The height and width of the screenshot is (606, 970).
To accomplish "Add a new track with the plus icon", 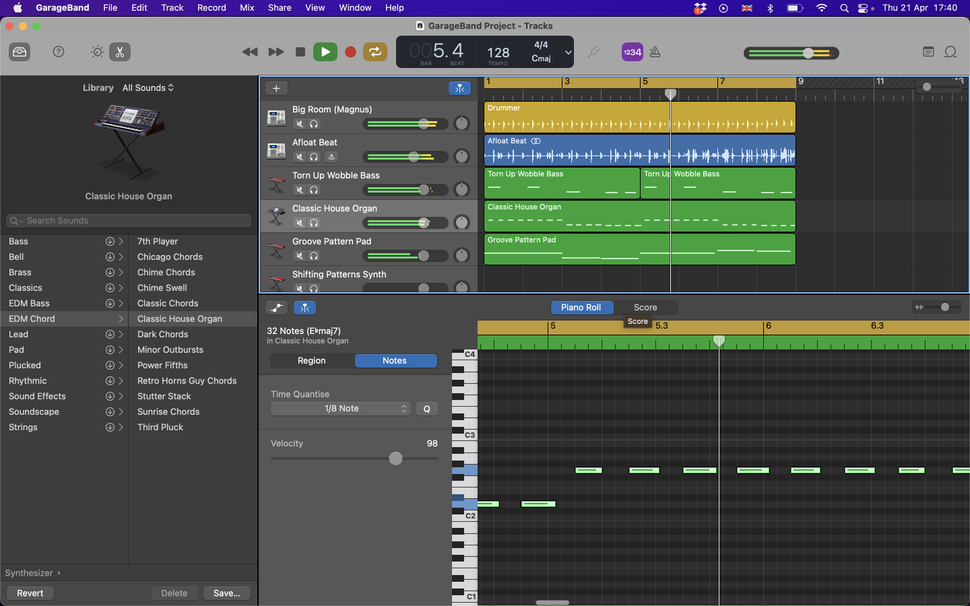I will coord(276,88).
